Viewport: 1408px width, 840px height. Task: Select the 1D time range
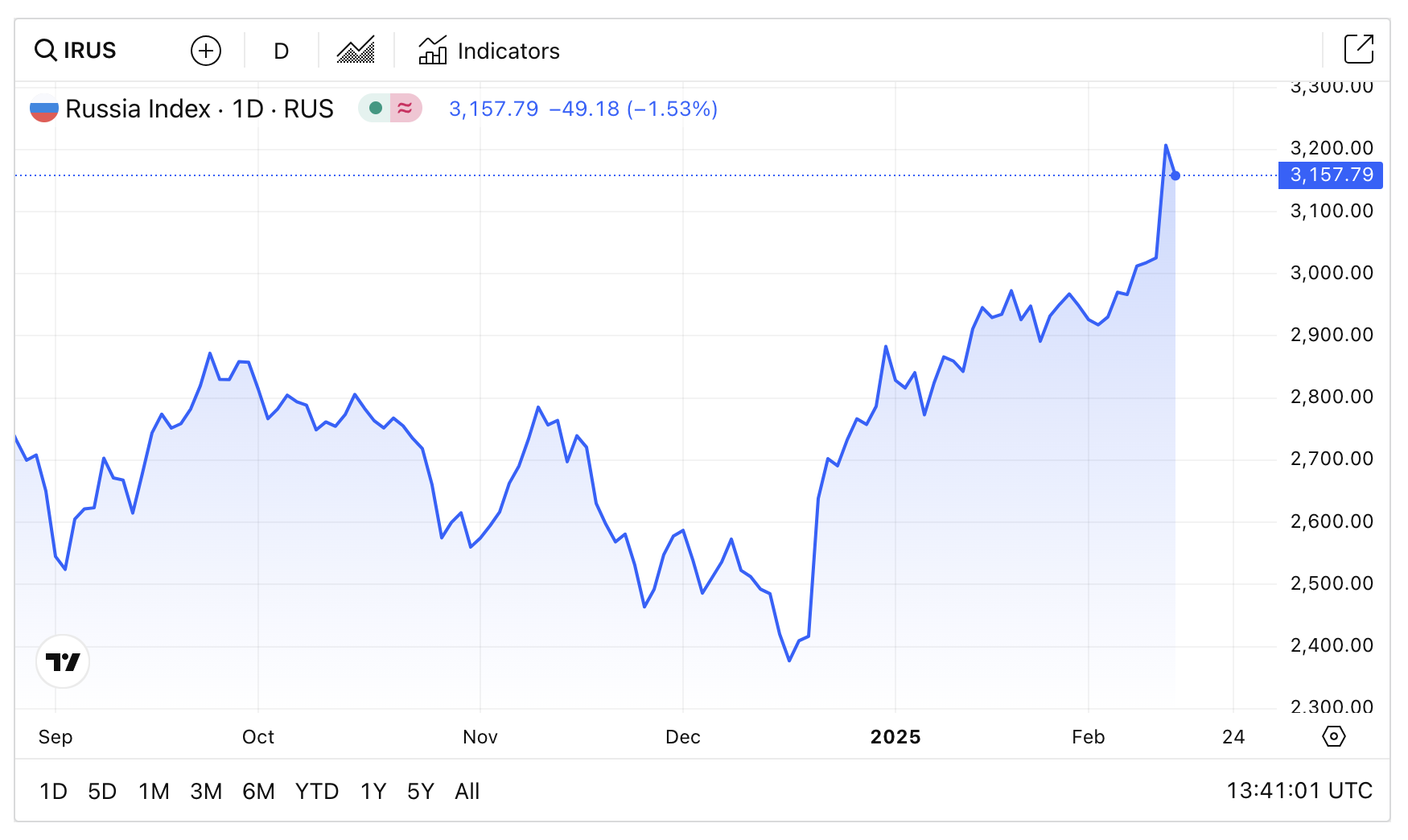click(53, 792)
